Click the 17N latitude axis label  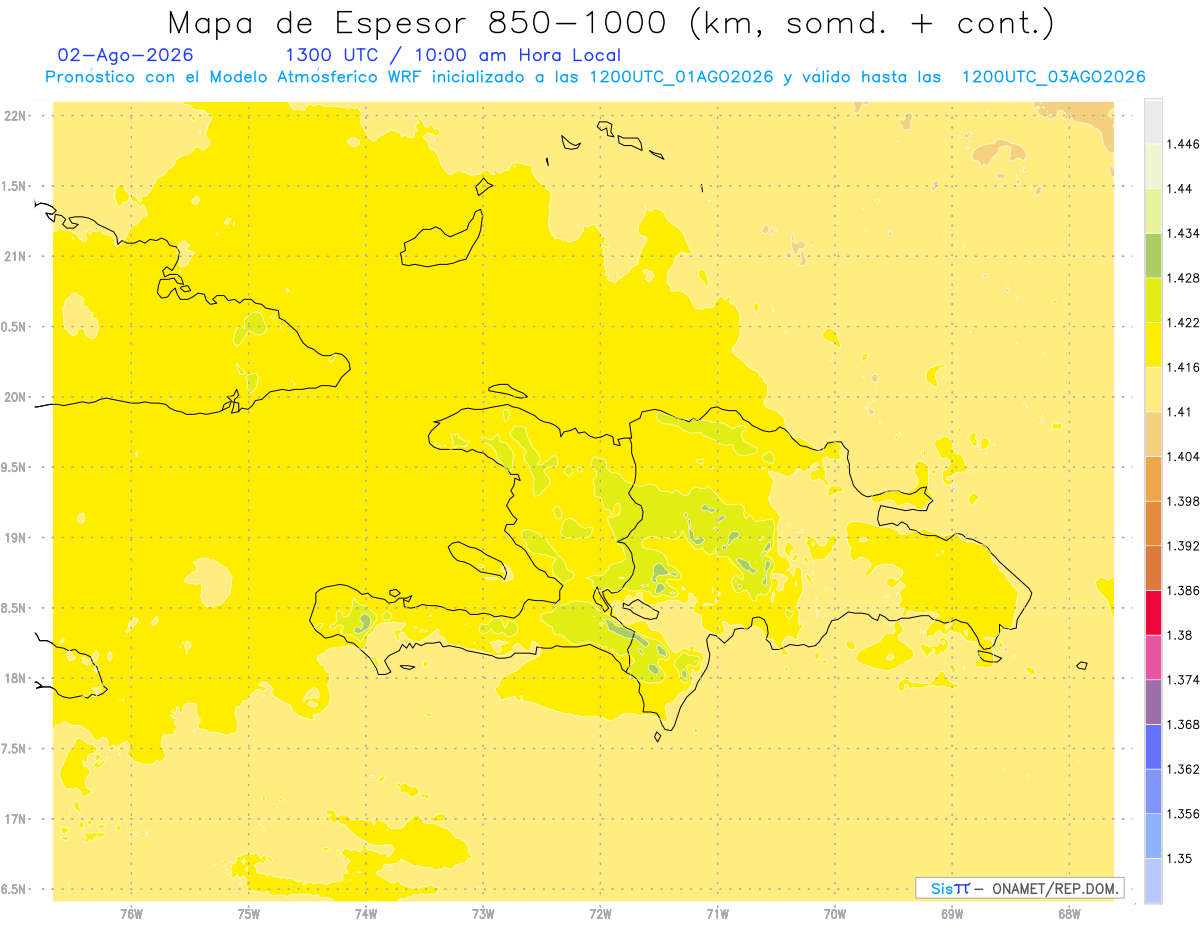(15, 819)
